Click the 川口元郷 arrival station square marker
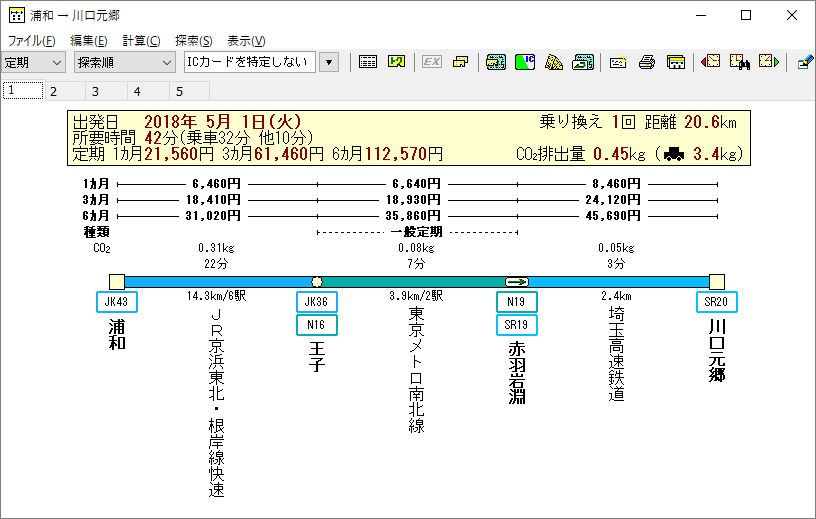The image size is (816, 519). tap(717, 282)
